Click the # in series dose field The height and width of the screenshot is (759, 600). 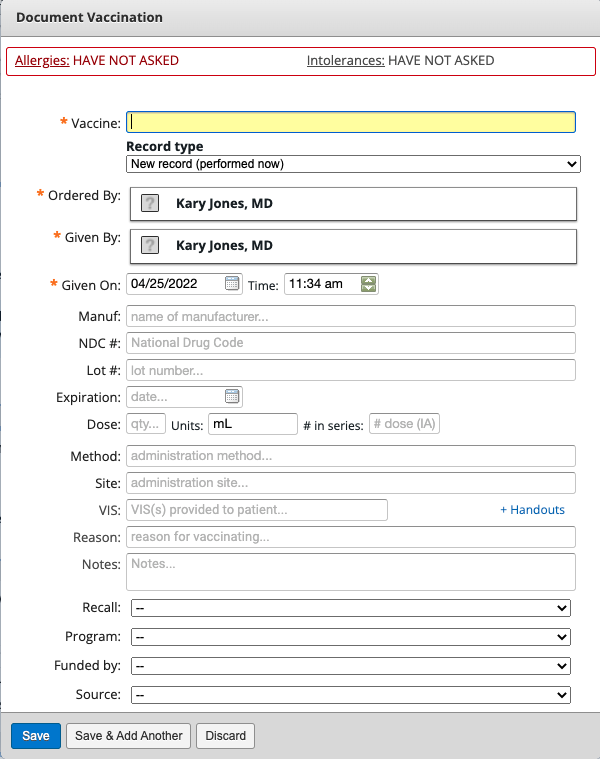(404, 424)
